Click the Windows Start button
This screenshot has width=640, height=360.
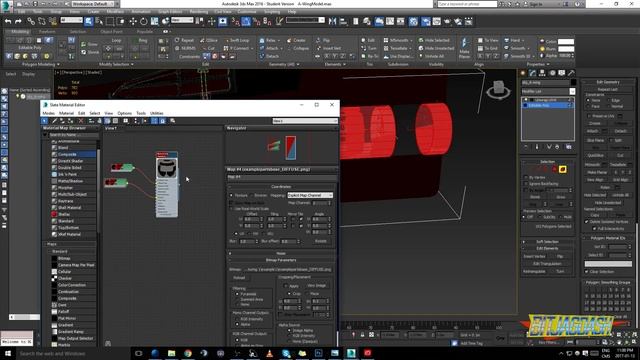click(x=8, y=353)
